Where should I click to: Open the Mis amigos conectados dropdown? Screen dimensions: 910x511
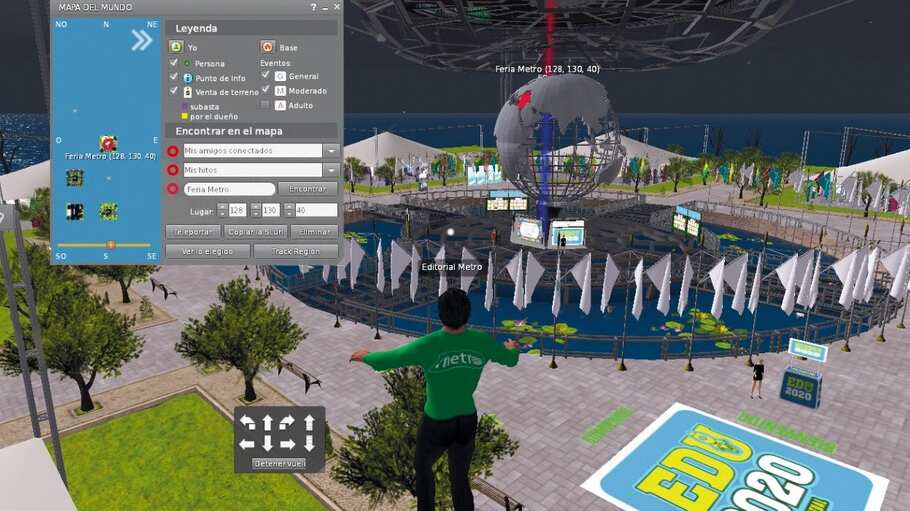coord(331,151)
